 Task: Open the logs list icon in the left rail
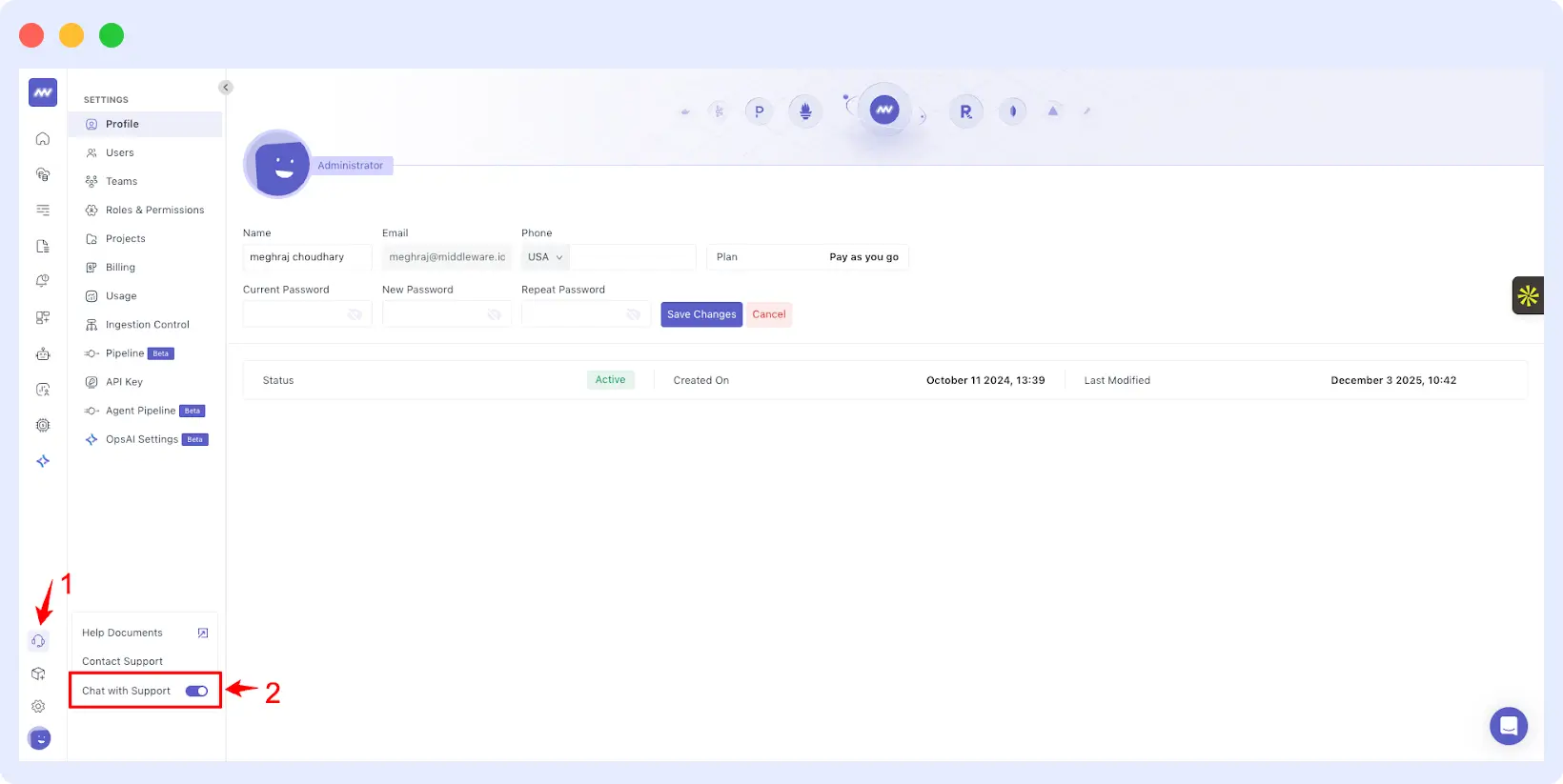(x=43, y=210)
